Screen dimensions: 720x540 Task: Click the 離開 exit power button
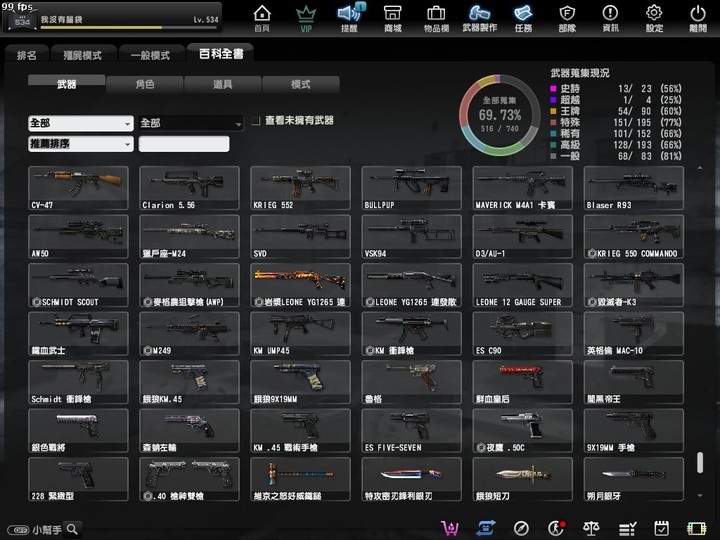697,17
